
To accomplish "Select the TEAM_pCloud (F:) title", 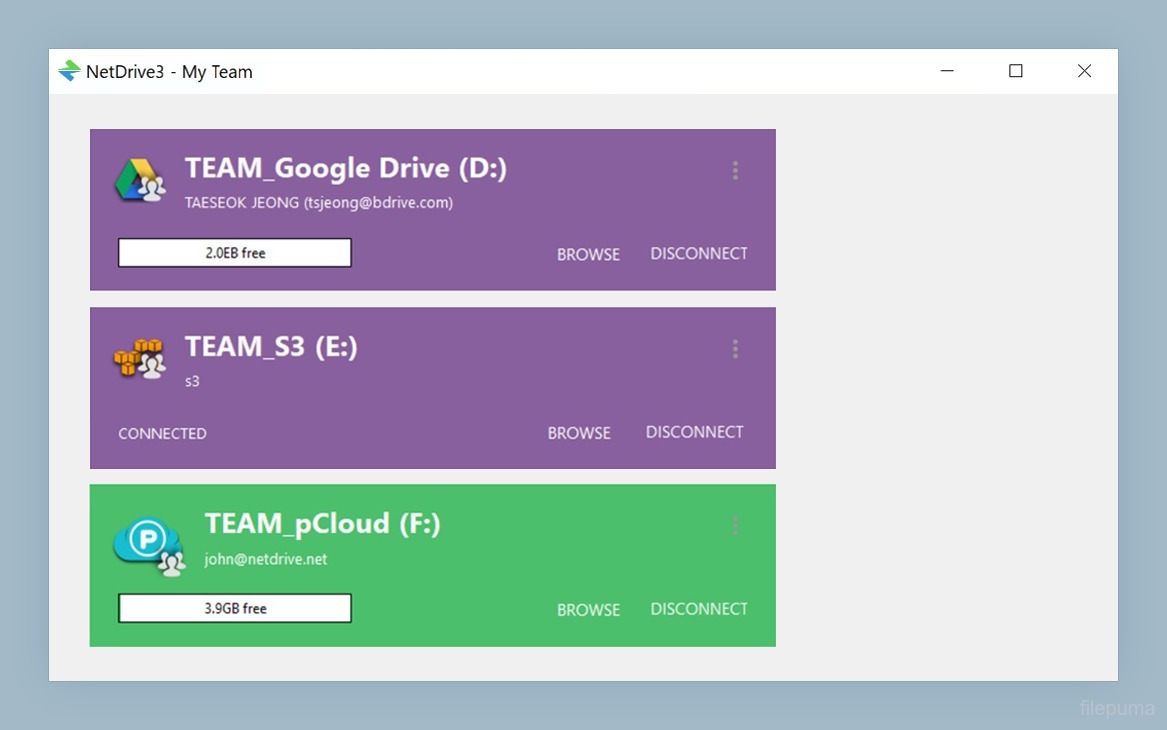I will tap(322, 523).
